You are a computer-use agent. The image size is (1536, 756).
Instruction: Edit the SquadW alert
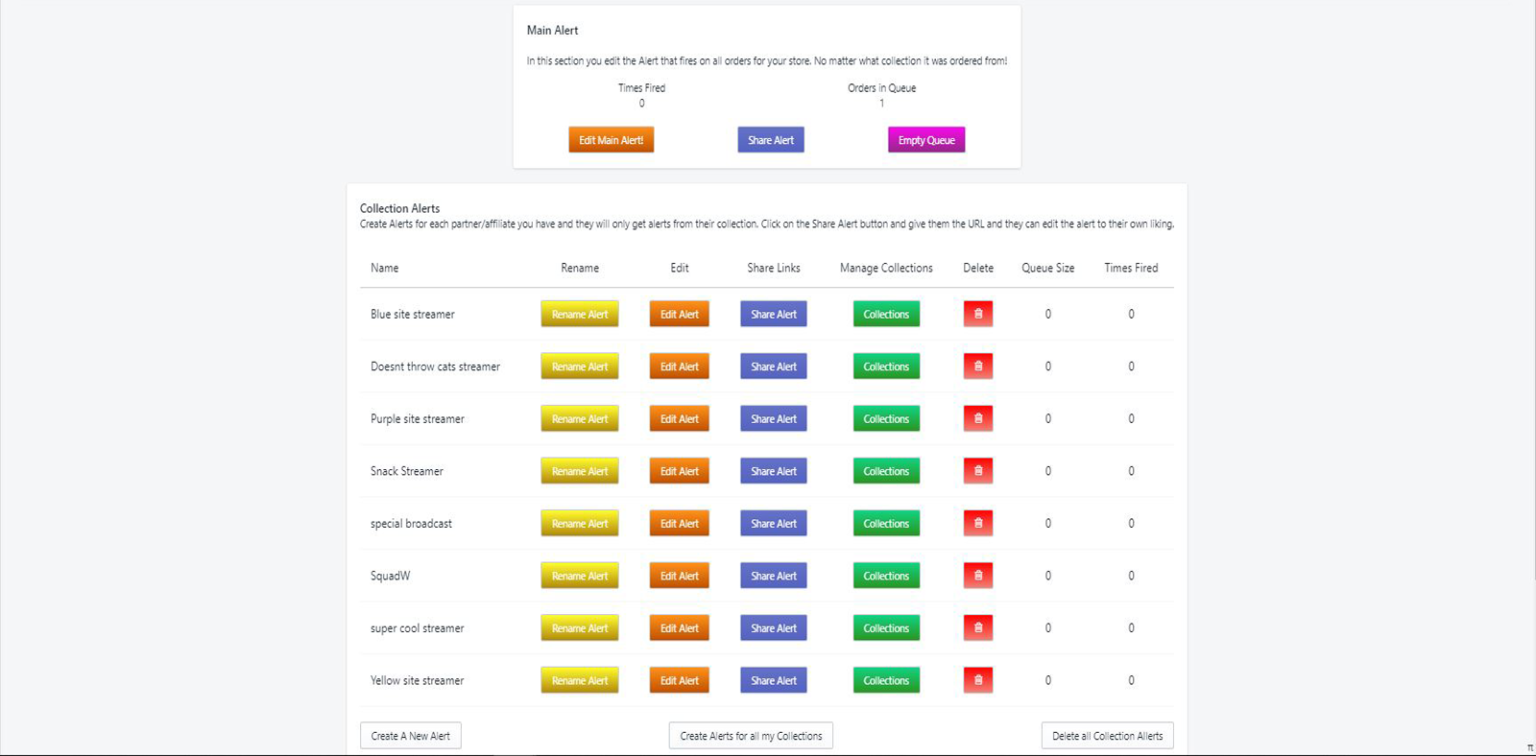(x=679, y=576)
